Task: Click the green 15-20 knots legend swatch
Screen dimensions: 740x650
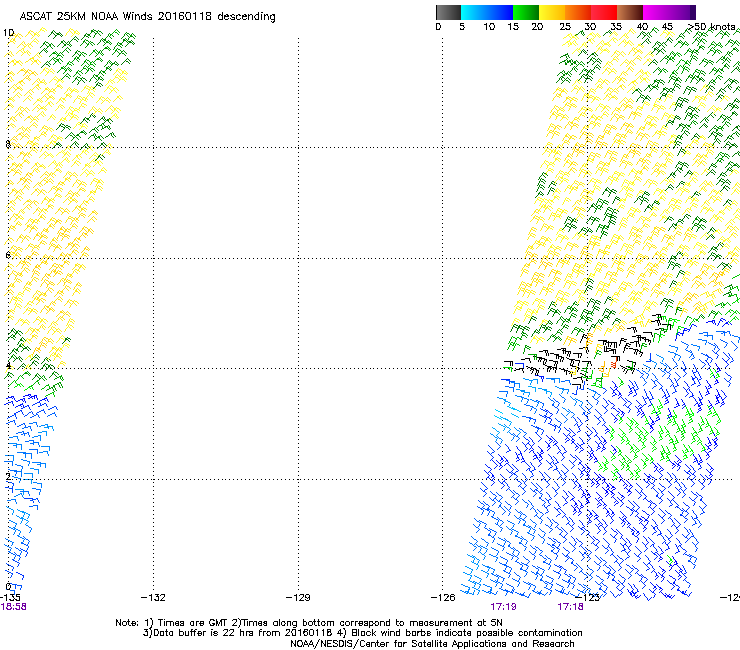Action: pos(526,12)
